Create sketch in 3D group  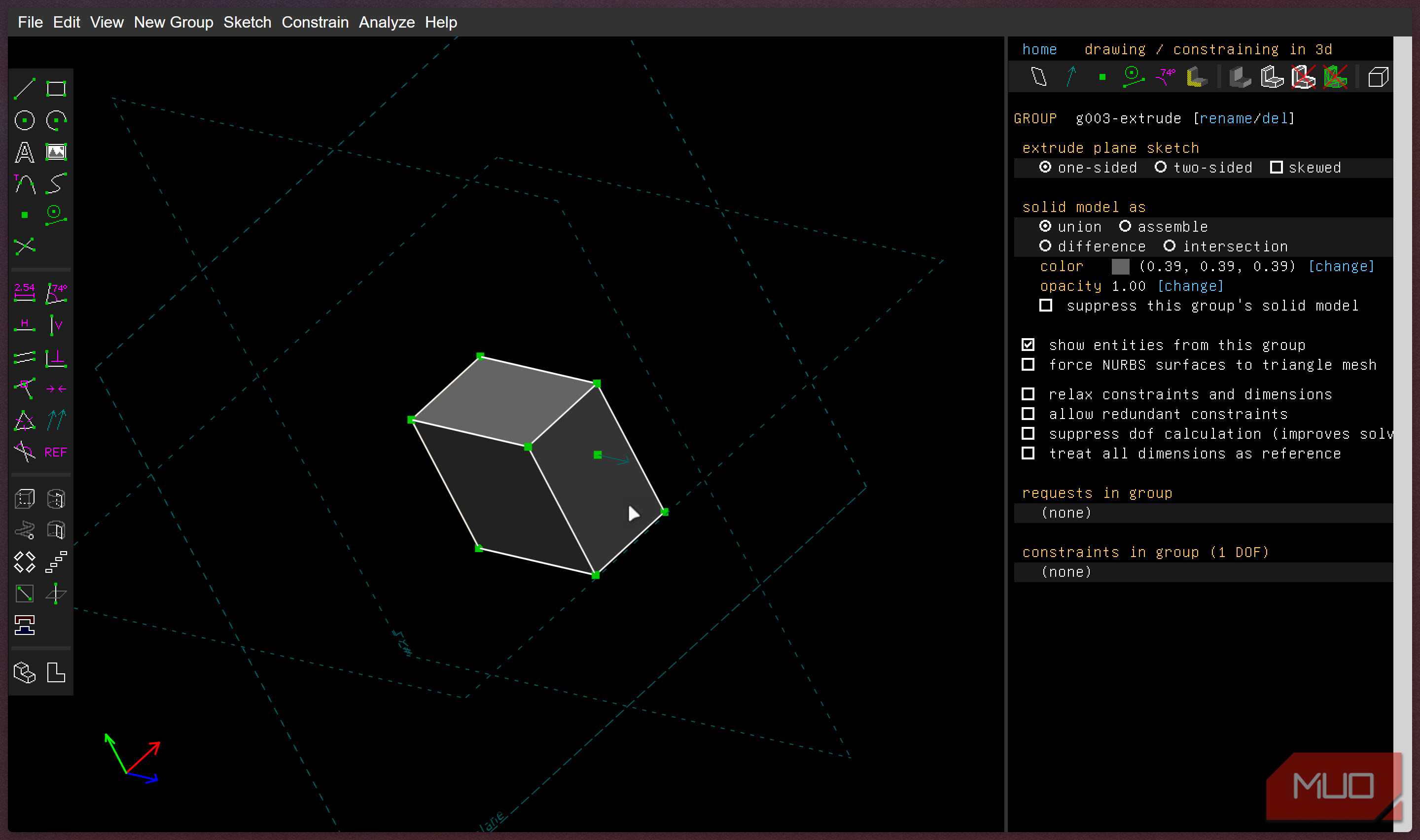click(56, 593)
